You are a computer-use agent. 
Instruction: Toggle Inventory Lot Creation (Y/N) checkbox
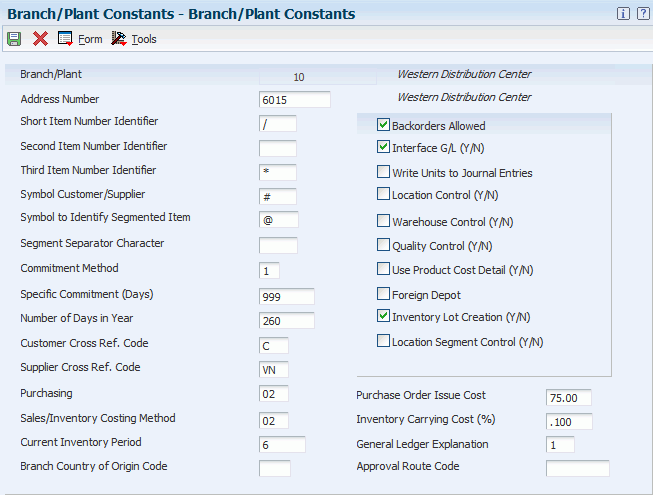(x=383, y=316)
